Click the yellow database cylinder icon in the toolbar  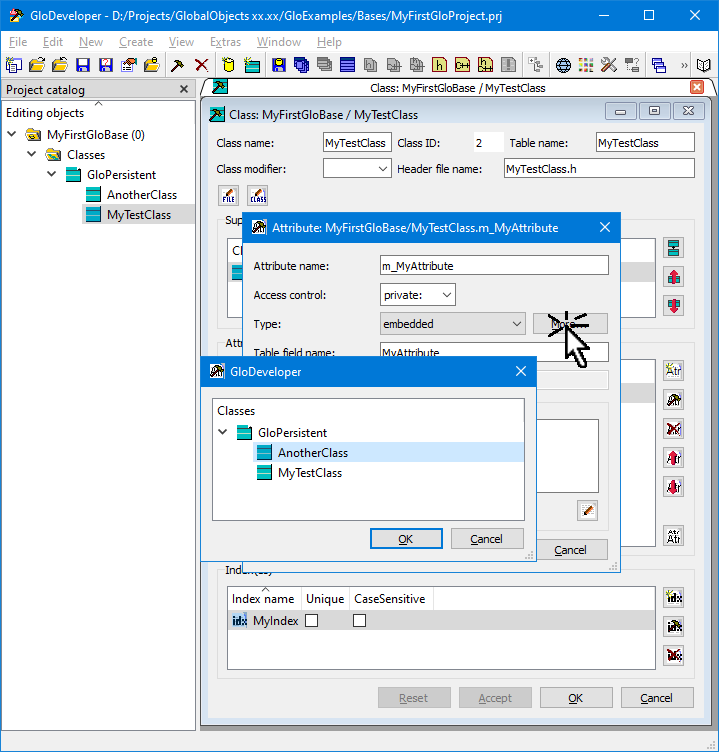[228, 65]
